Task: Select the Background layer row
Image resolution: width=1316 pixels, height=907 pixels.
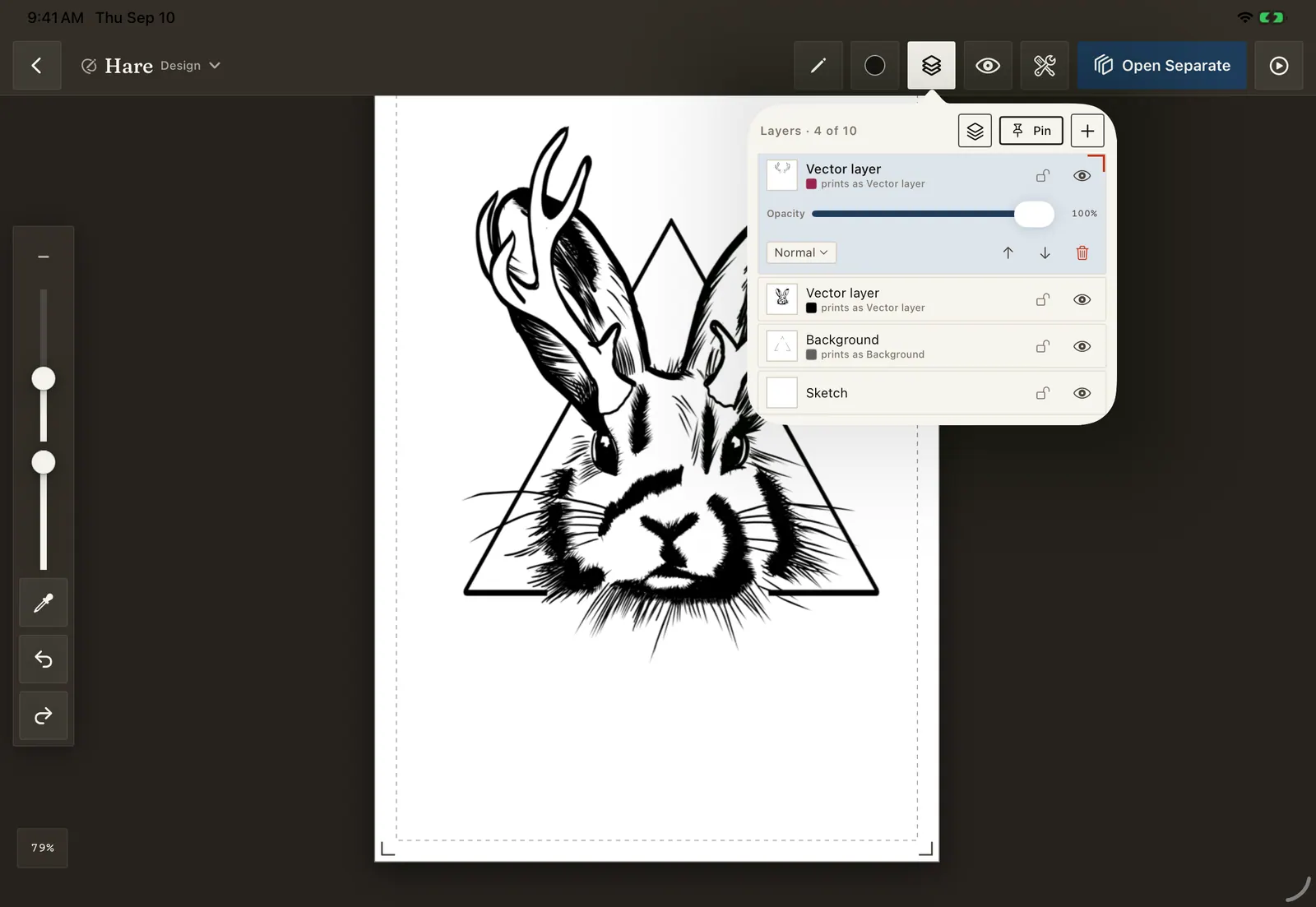Action: [931, 346]
